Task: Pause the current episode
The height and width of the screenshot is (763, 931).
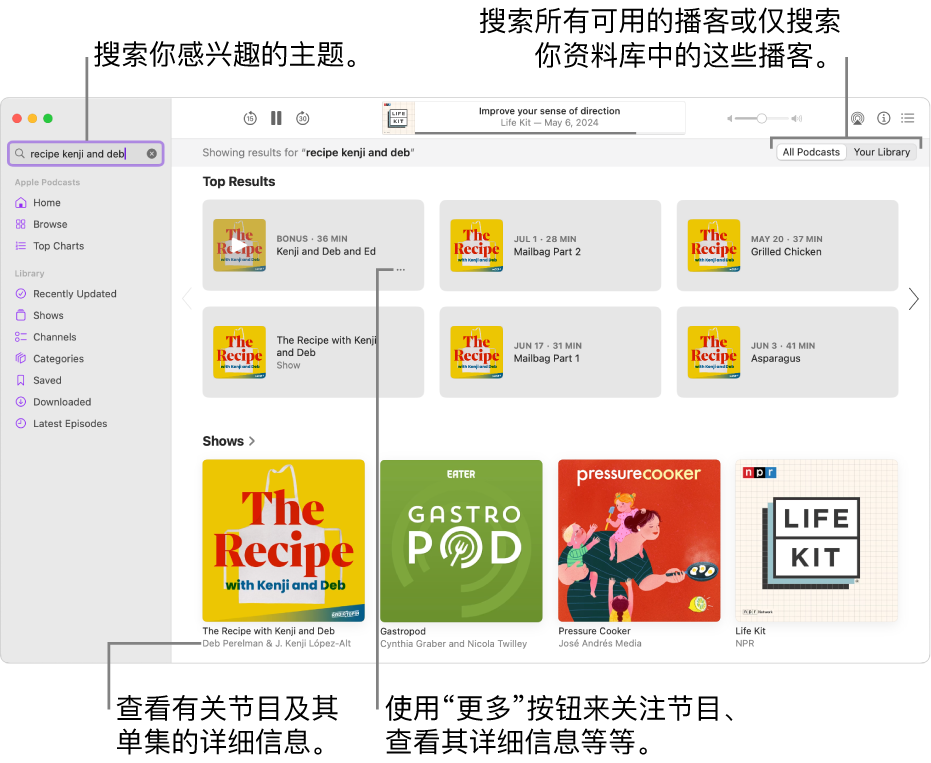Action: click(x=276, y=118)
